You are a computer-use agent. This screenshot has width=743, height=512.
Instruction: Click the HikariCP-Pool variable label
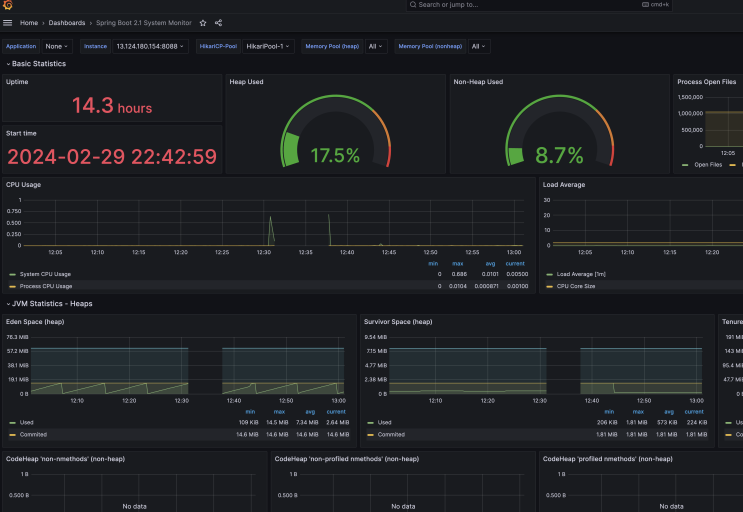click(x=218, y=46)
